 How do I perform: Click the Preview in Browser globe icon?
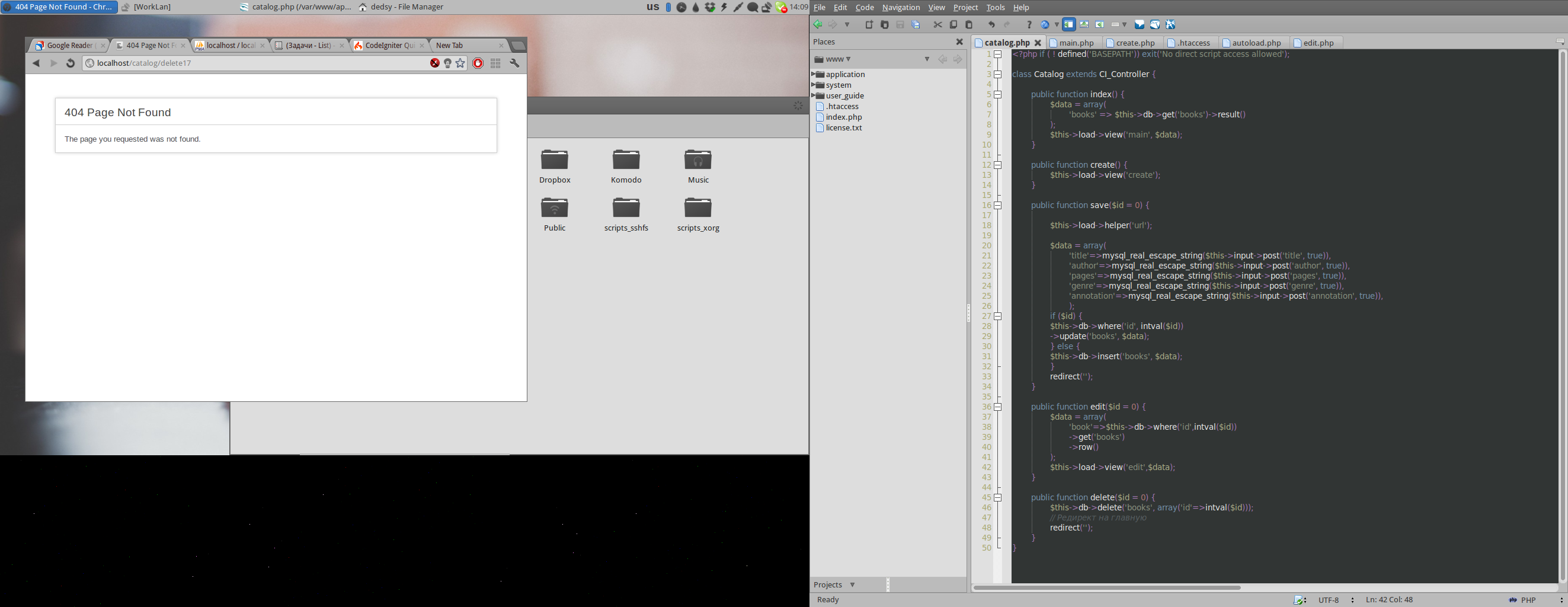1045,25
